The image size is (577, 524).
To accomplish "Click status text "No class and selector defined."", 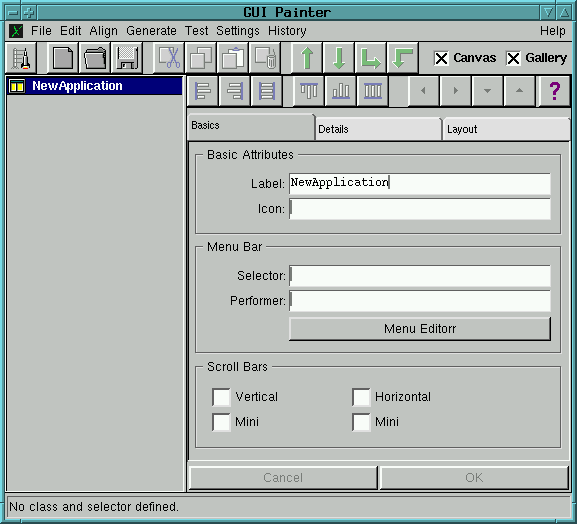I will tap(94, 507).
